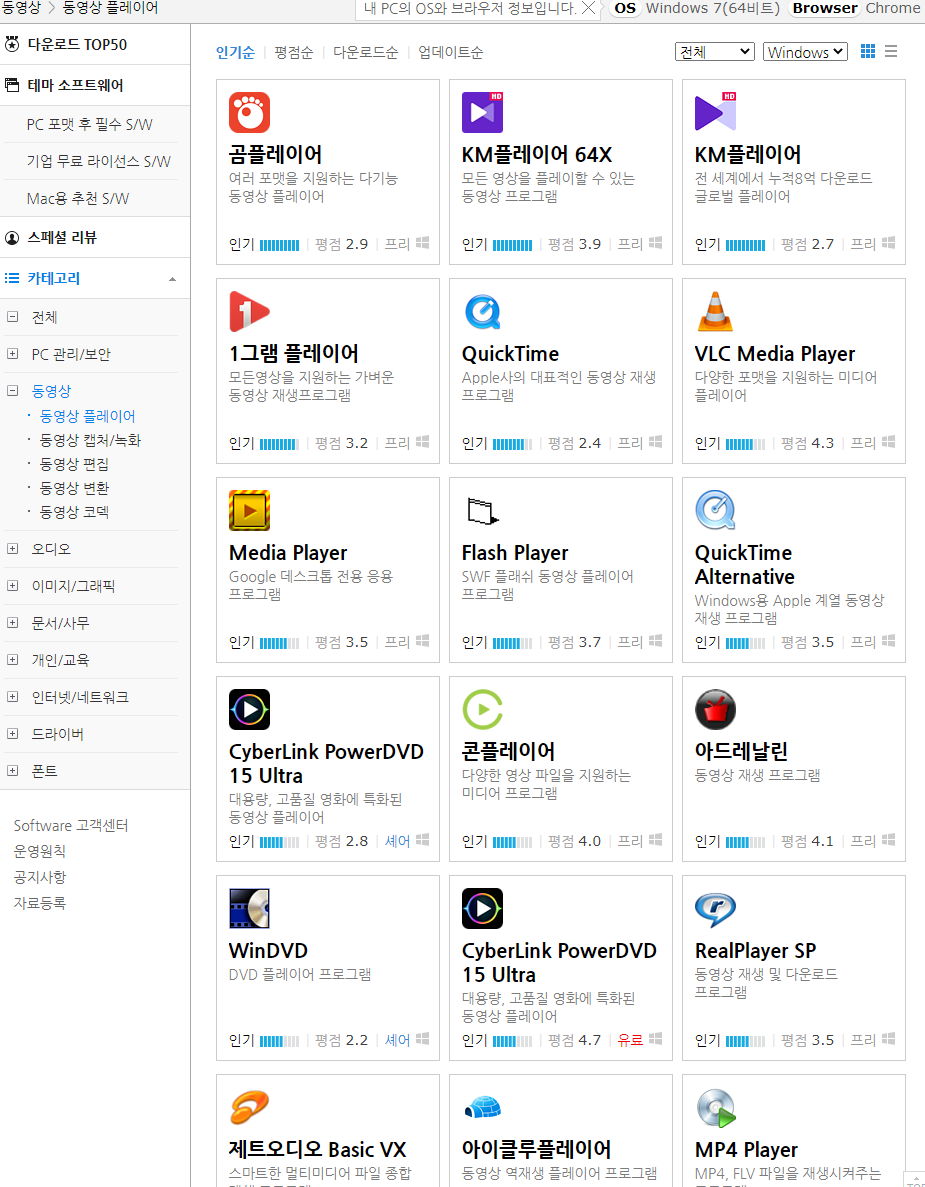Open 공지사항 link
The width and height of the screenshot is (925, 1187).
[39, 877]
